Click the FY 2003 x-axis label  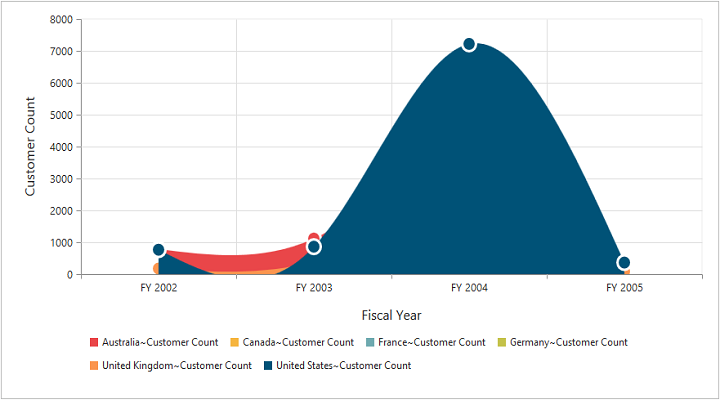(314, 288)
